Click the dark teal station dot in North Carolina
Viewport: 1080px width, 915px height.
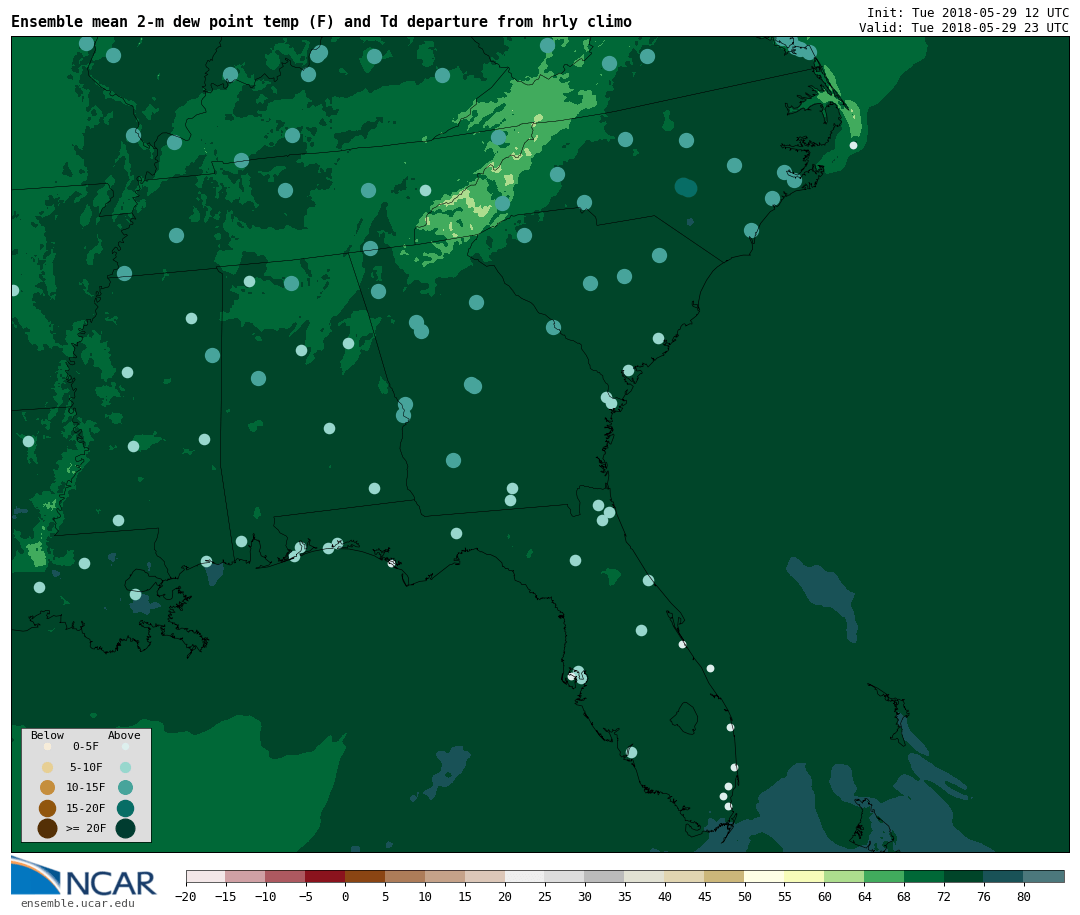[686, 187]
